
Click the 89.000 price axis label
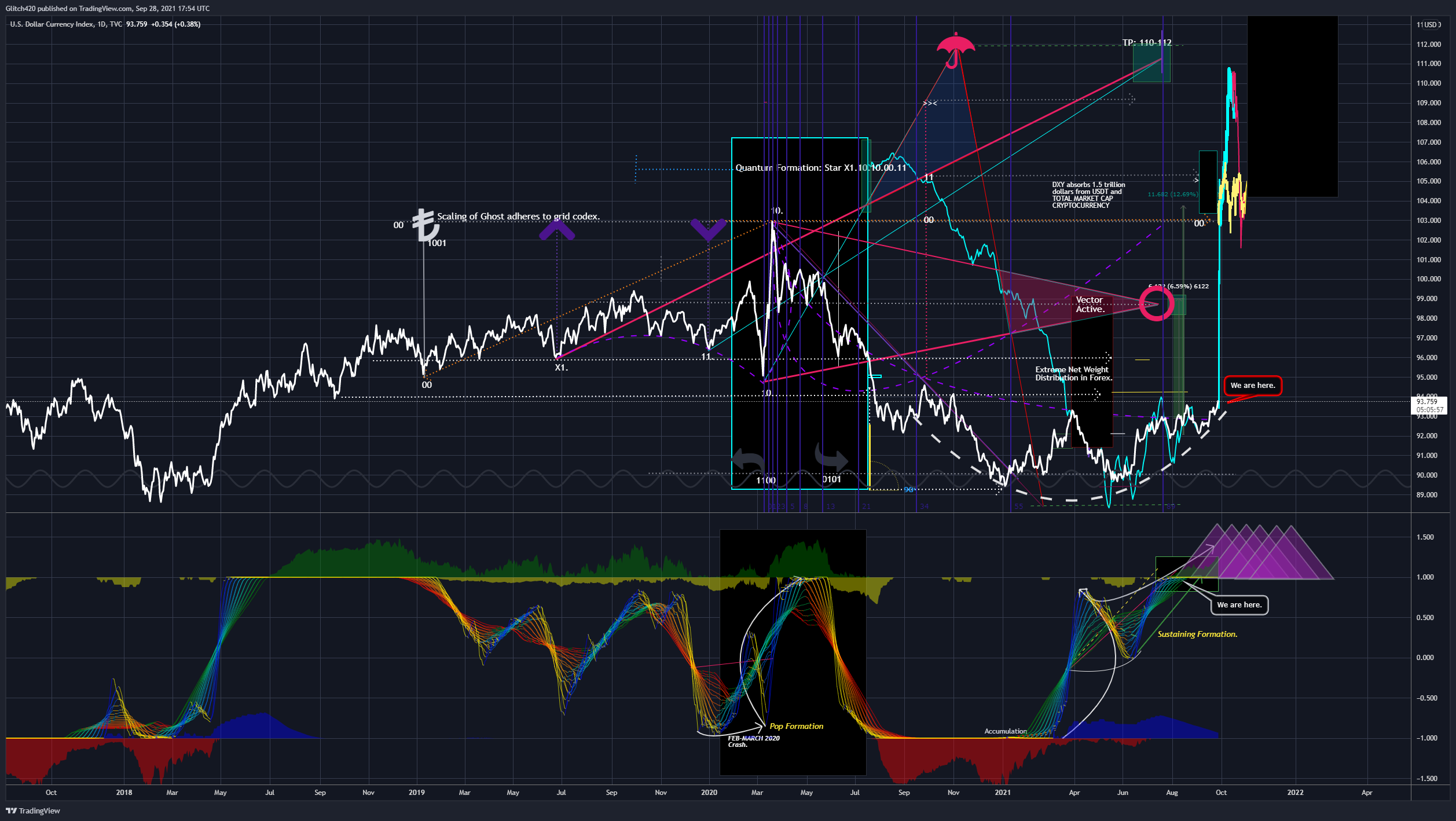1426,495
